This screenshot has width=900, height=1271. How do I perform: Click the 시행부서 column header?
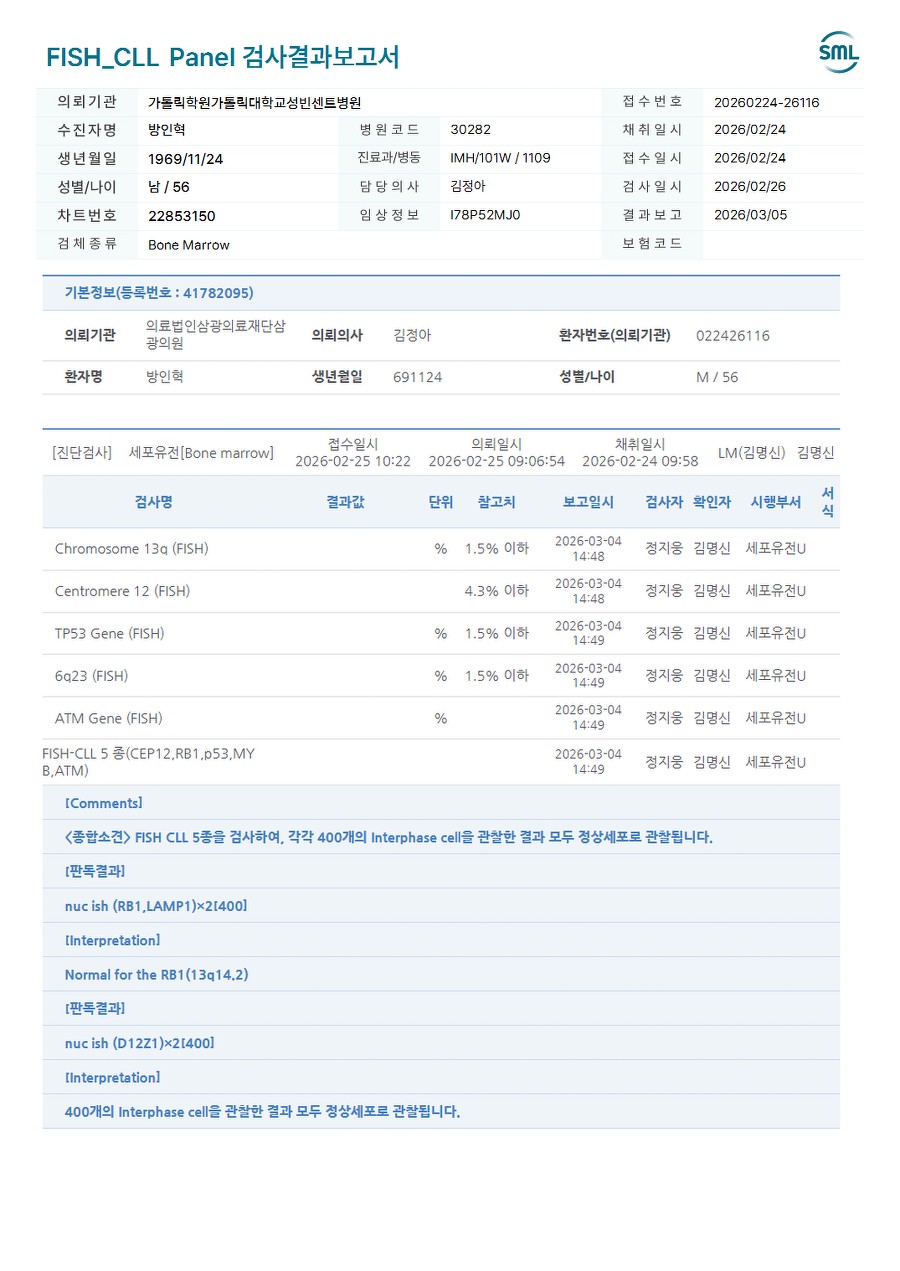coord(776,502)
